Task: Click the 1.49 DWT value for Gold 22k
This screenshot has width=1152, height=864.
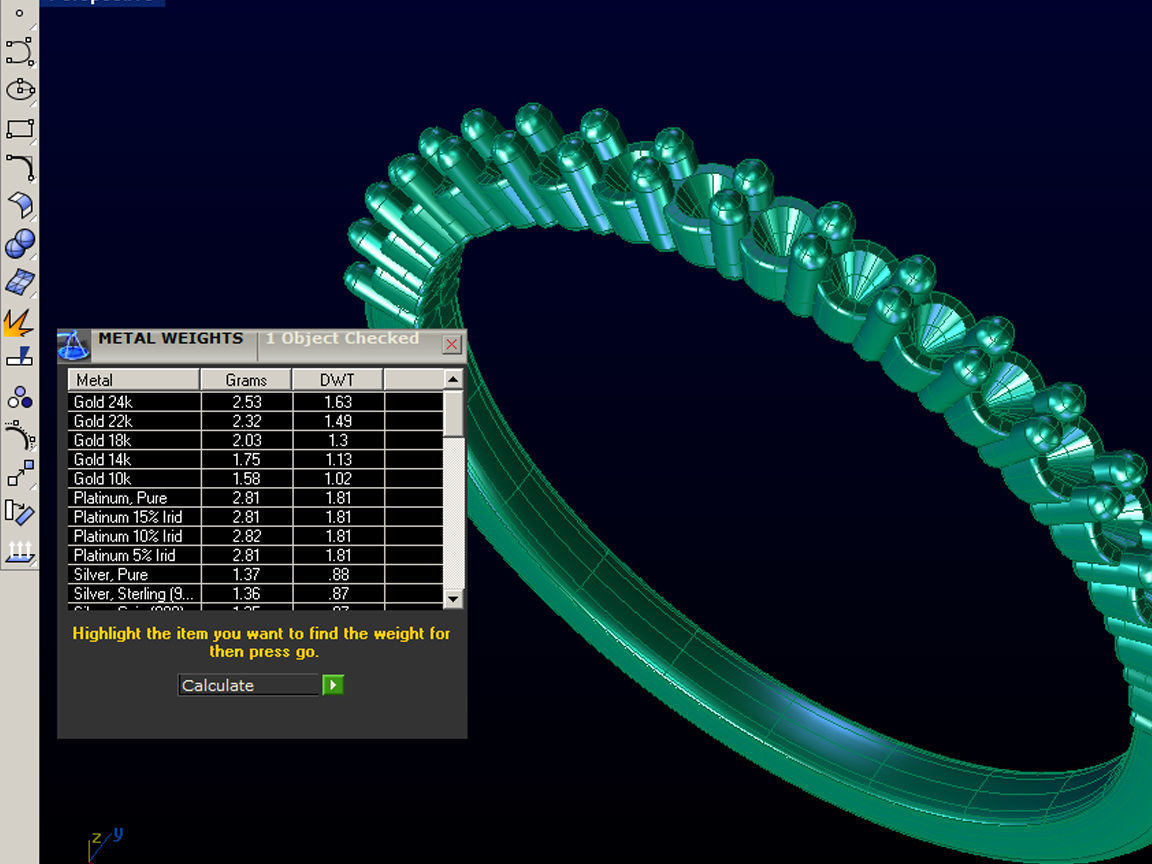Action: coord(338,421)
